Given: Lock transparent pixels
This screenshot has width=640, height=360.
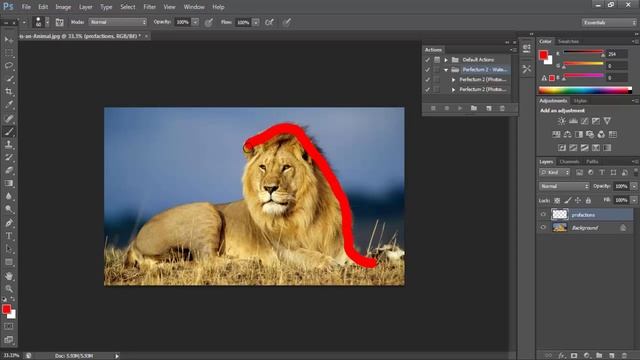Looking at the screenshot, I should click(x=557, y=200).
